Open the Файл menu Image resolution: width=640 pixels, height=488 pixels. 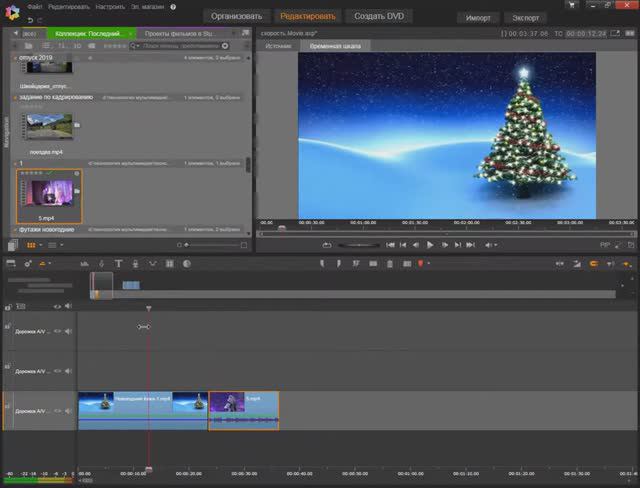35,7
